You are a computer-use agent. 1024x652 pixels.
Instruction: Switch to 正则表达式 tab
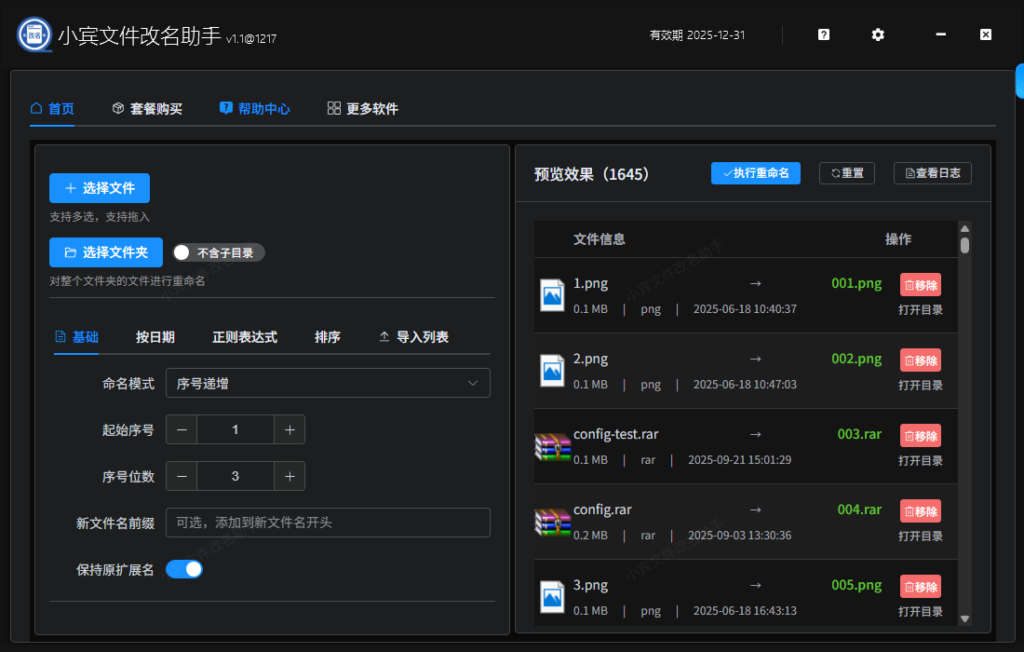coord(244,337)
